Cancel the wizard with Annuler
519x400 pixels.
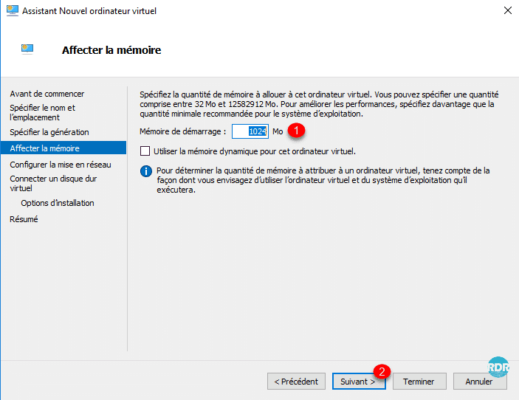coord(480,381)
